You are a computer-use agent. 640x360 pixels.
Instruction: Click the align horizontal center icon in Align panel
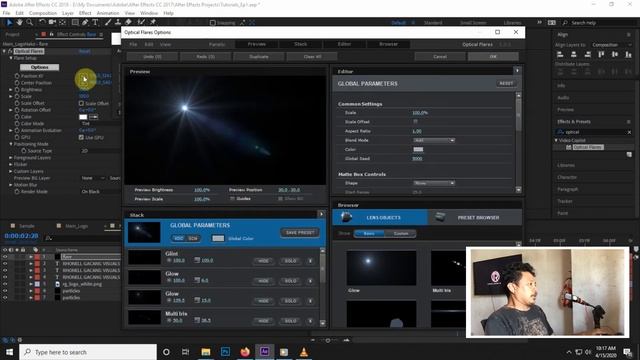(573, 54)
